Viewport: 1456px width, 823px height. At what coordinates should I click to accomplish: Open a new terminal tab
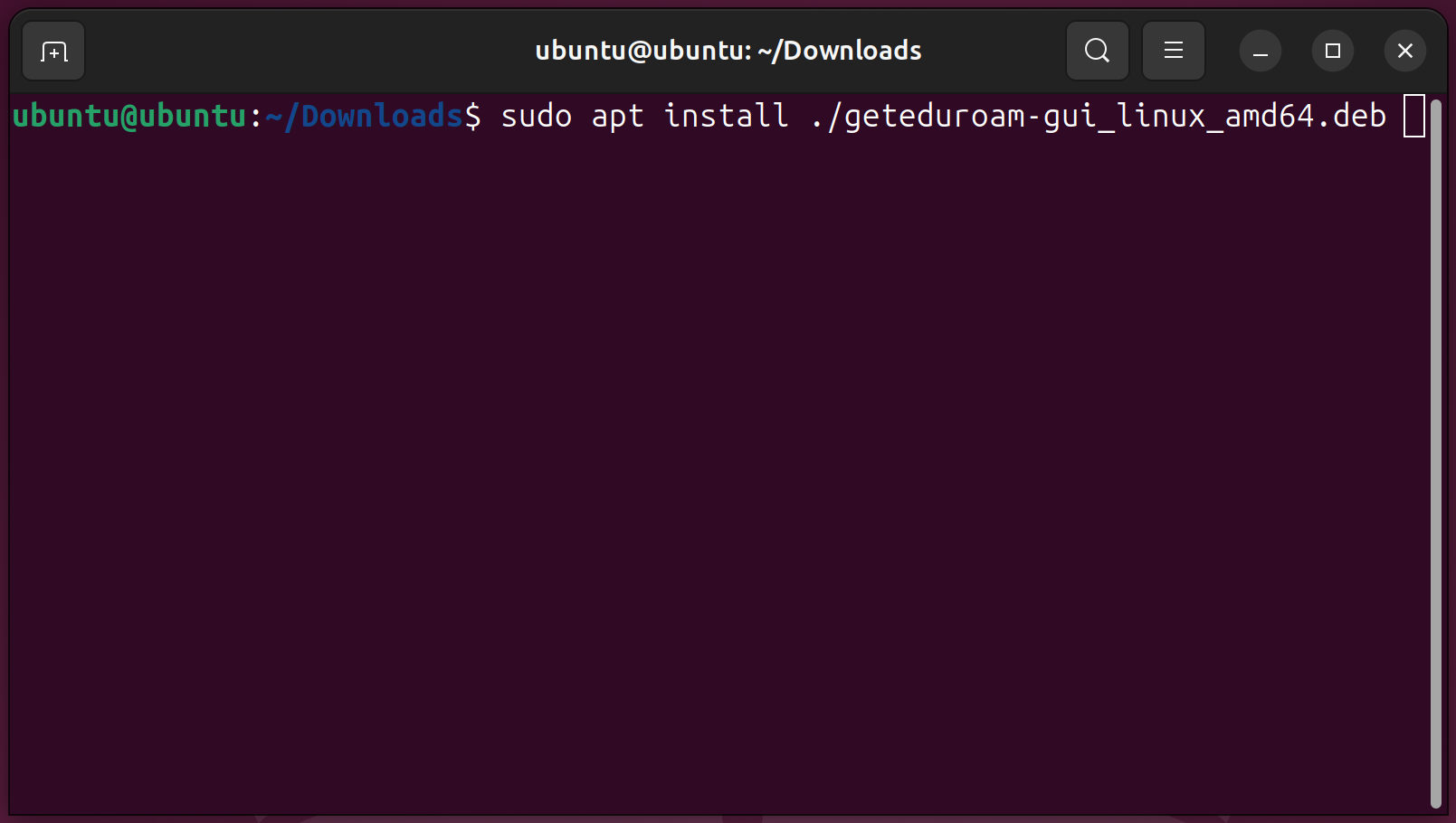(53, 52)
